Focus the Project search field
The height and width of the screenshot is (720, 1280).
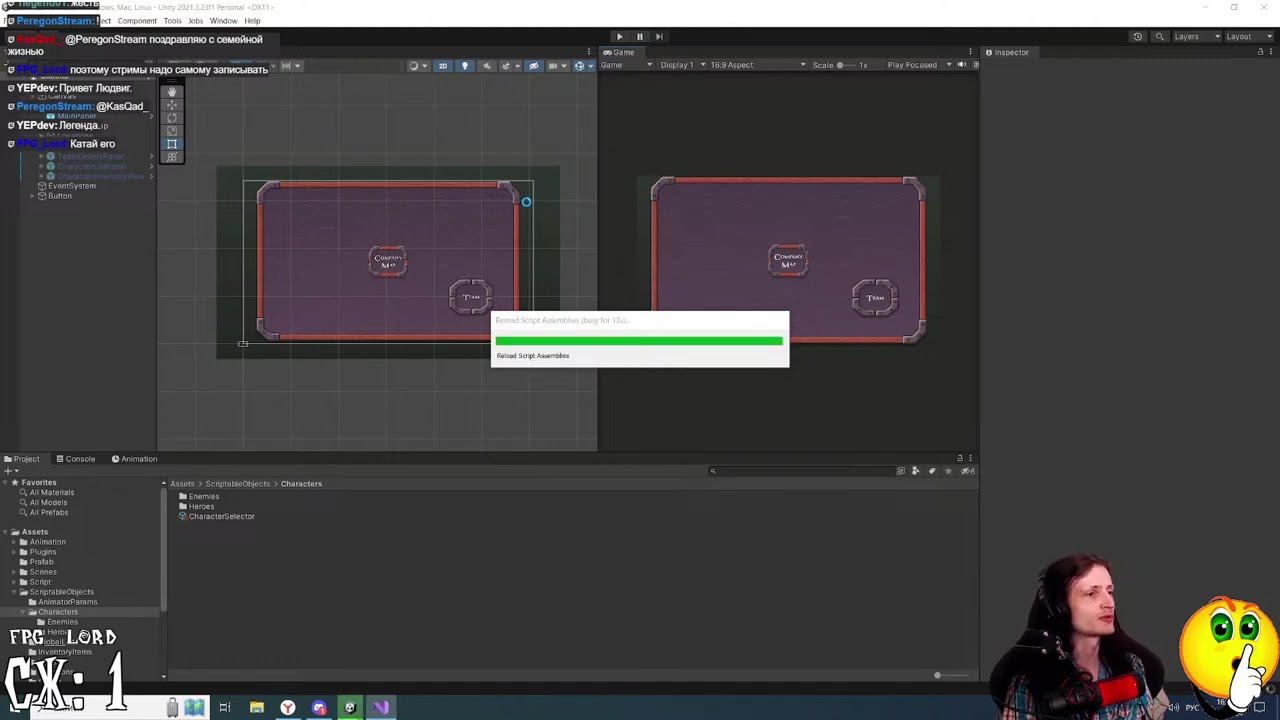(802, 471)
